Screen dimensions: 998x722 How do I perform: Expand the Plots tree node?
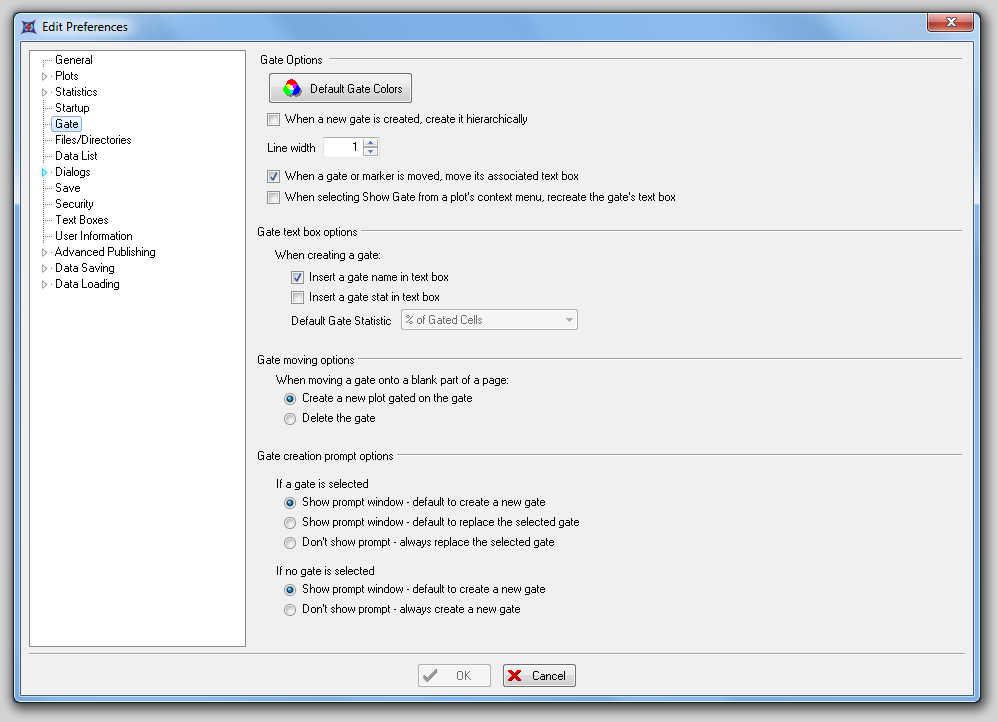click(x=44, y=76)
